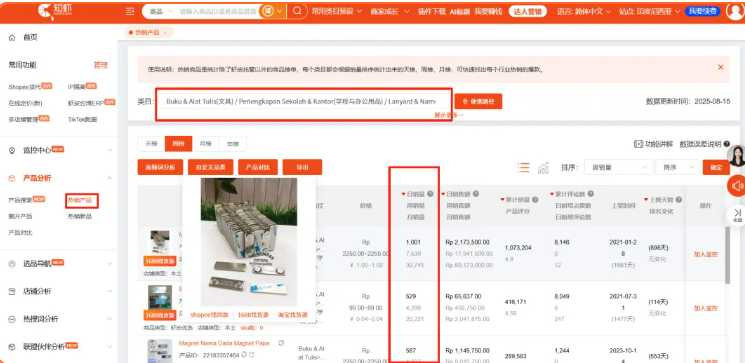Open the 语言 language dropdown
The height and width of the screenshot is (363, 745).
point(584,11)
